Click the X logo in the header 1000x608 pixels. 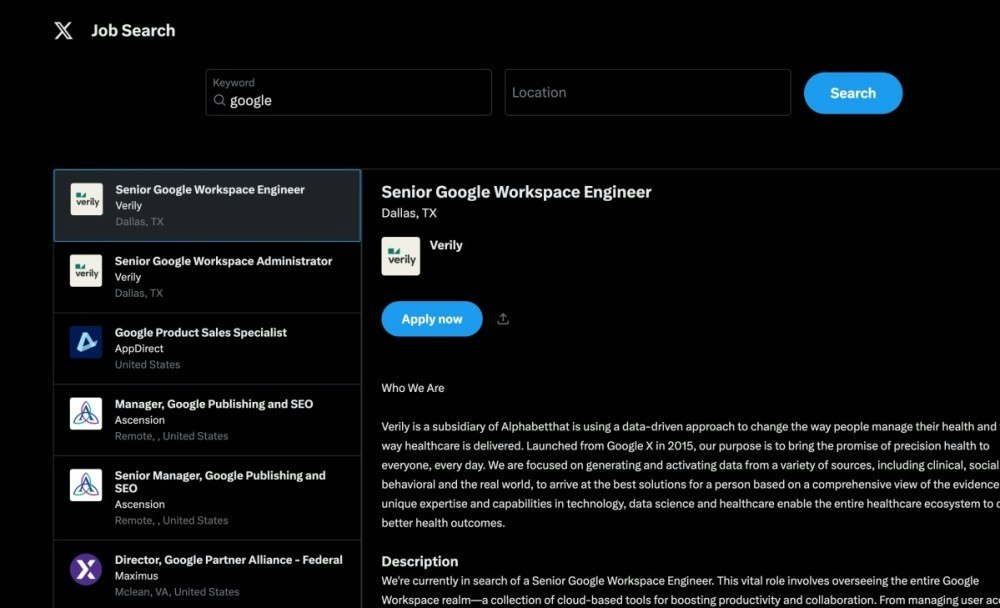63,30
